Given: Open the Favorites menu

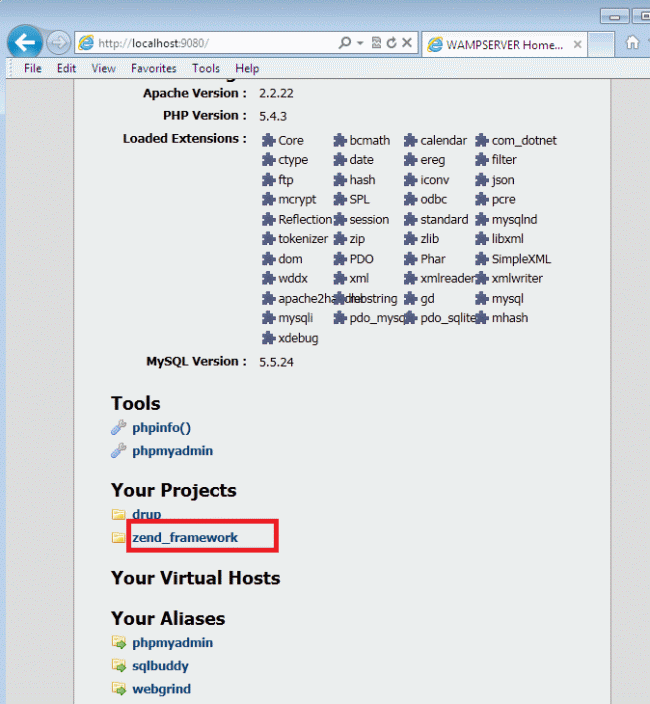Looking at the screenshot, I should [154, 68].
